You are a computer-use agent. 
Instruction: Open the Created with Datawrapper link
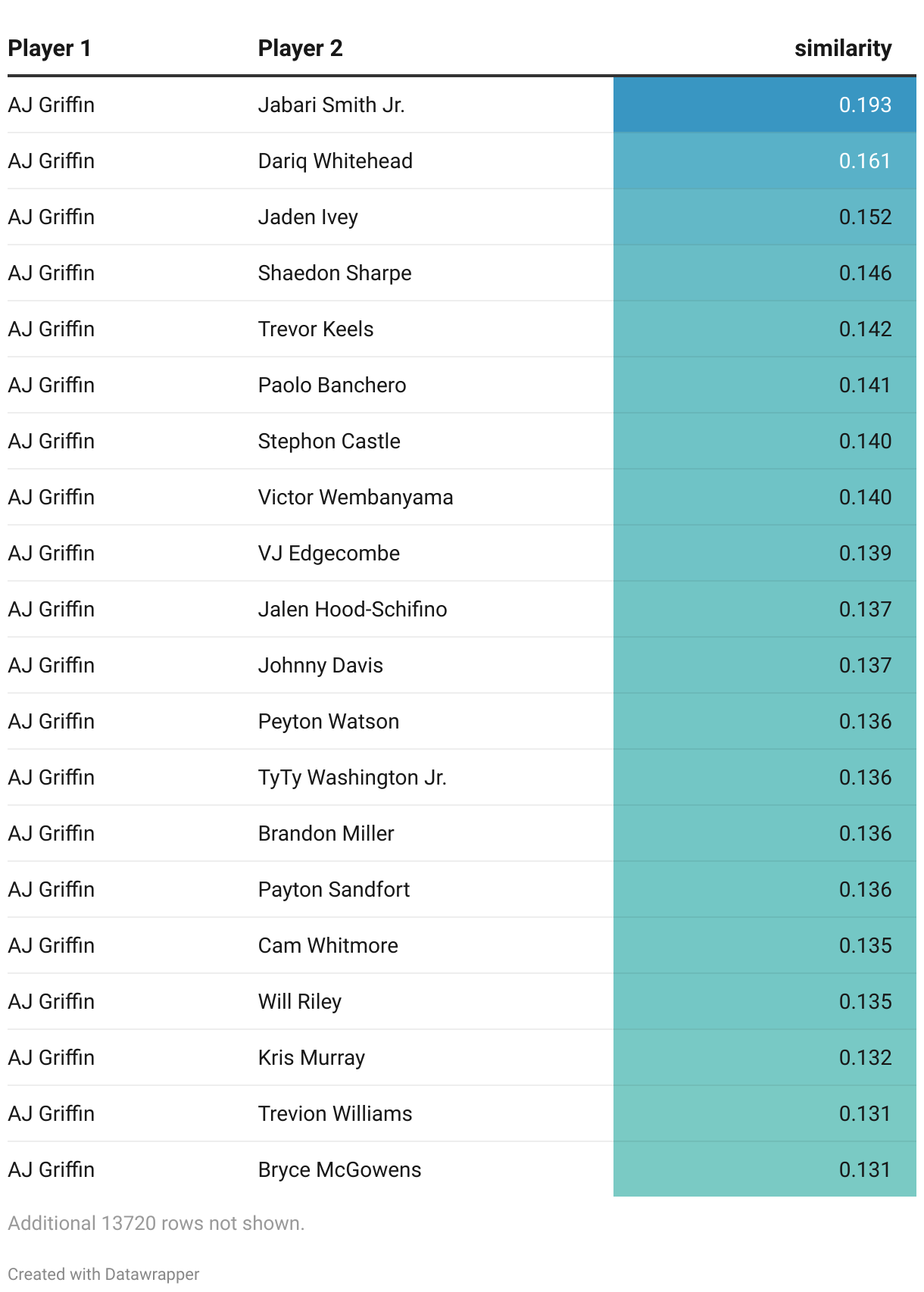pyautogui.click(x=104, y=1274)
